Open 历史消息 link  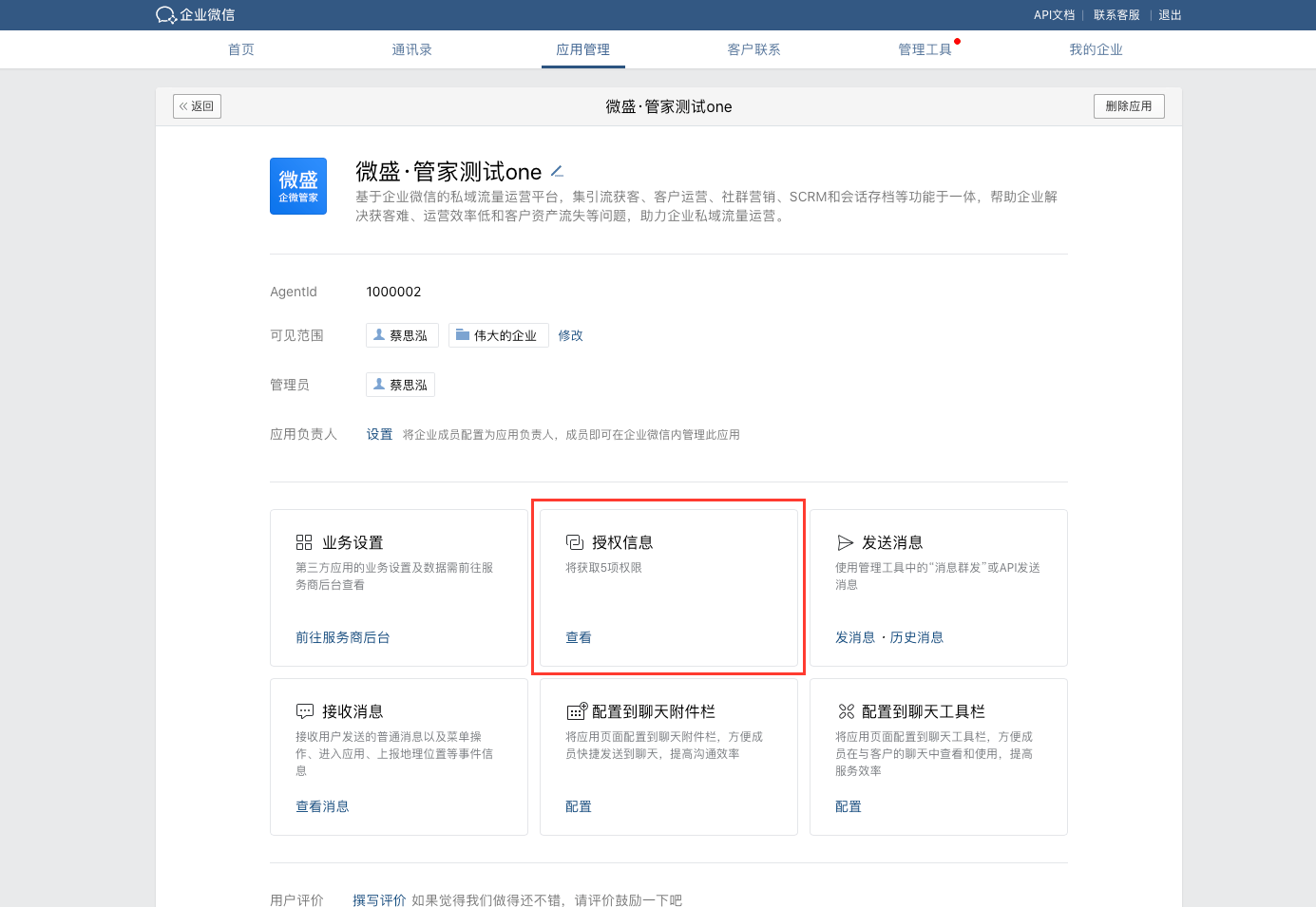[x=917, y=637]
